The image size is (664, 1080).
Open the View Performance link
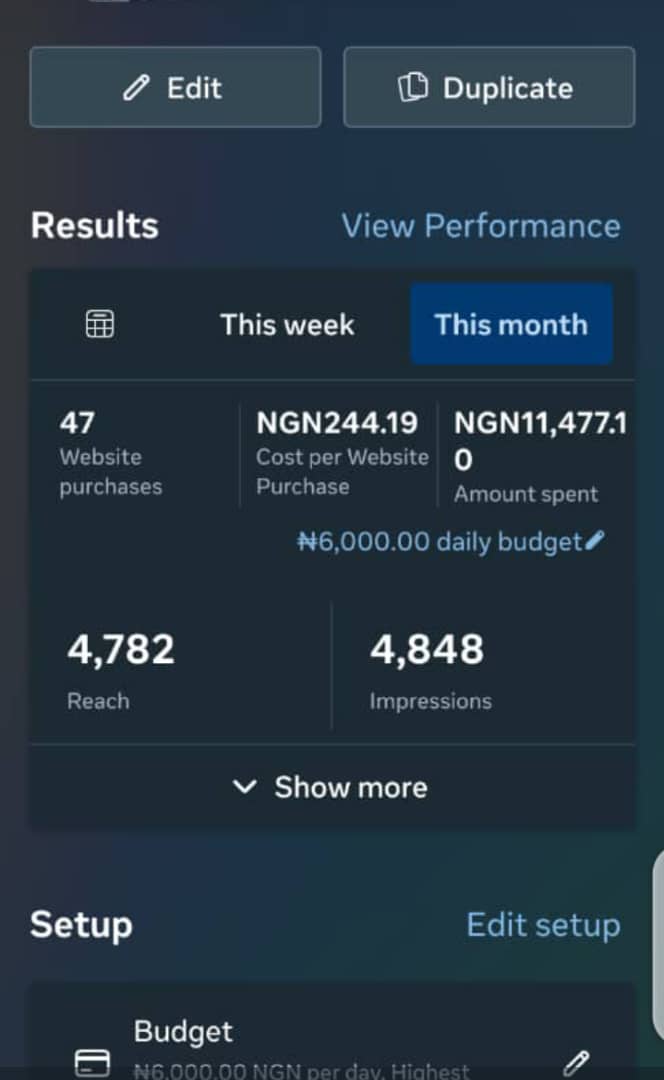click(481, 226)
